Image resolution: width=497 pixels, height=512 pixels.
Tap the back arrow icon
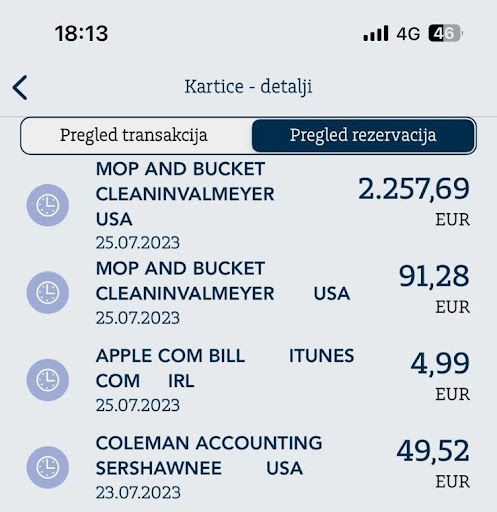pyautogui.click(x=20, y=87)
